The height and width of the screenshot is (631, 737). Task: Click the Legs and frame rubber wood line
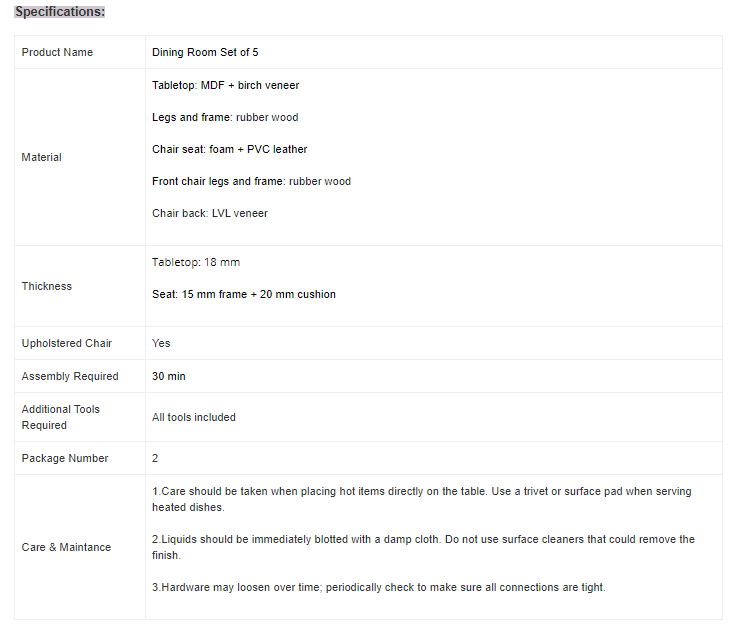pos(225,117)
